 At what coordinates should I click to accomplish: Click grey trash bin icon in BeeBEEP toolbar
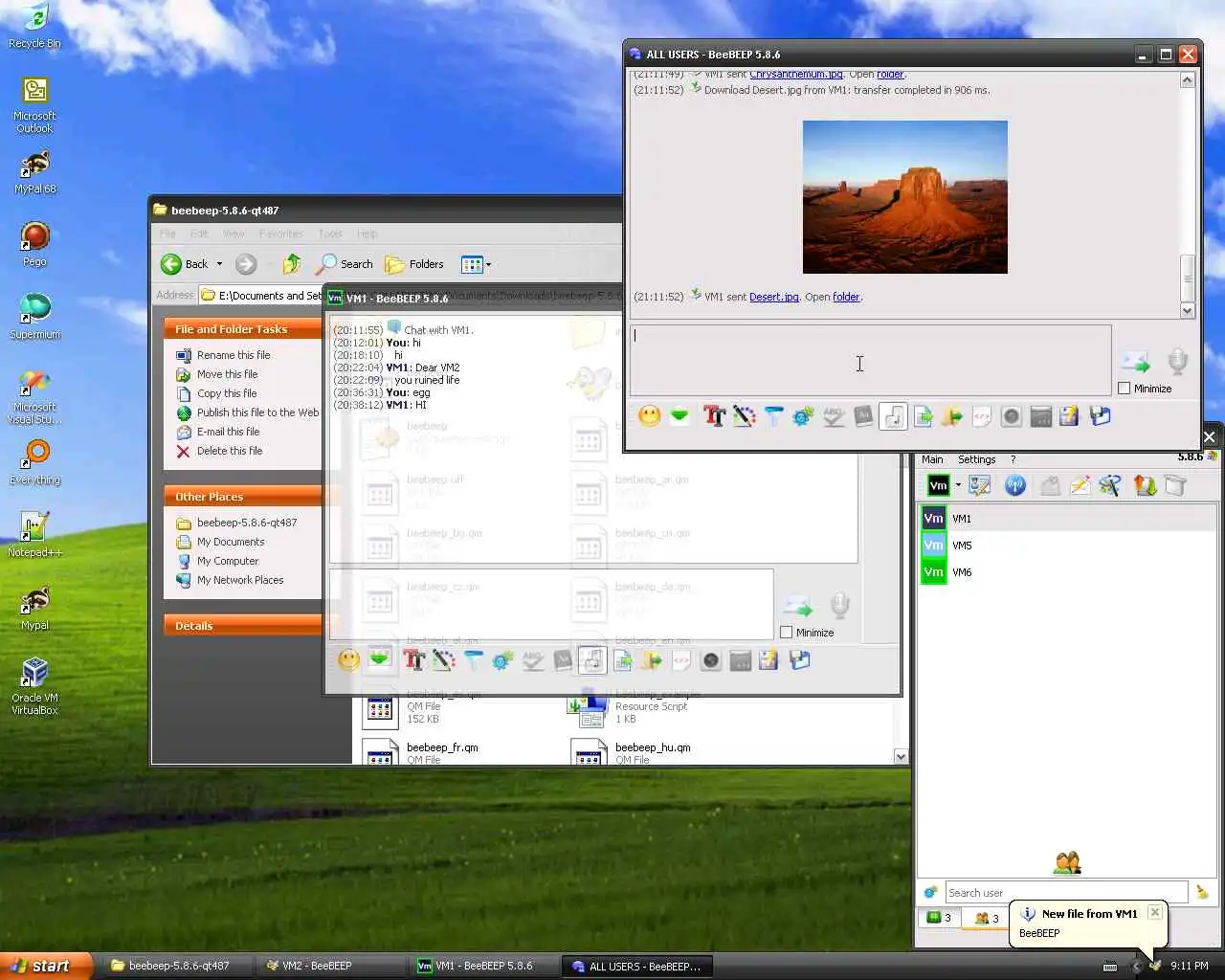coord(1175,485)
